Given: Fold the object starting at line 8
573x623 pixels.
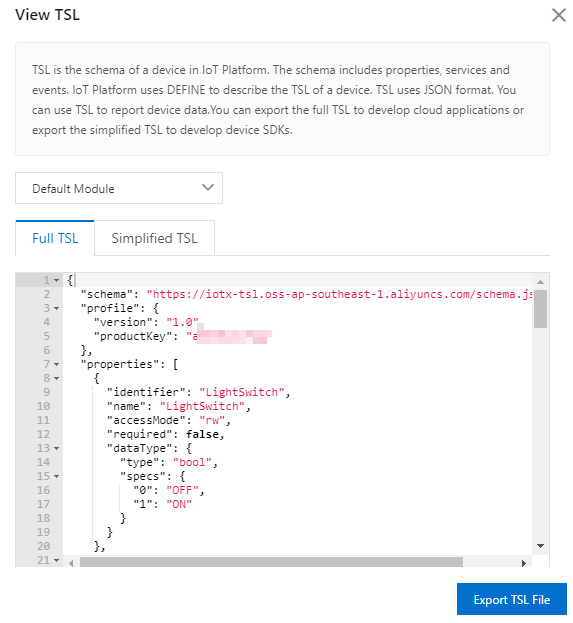Looking at the screenshot, I should [x=57, y=378].
